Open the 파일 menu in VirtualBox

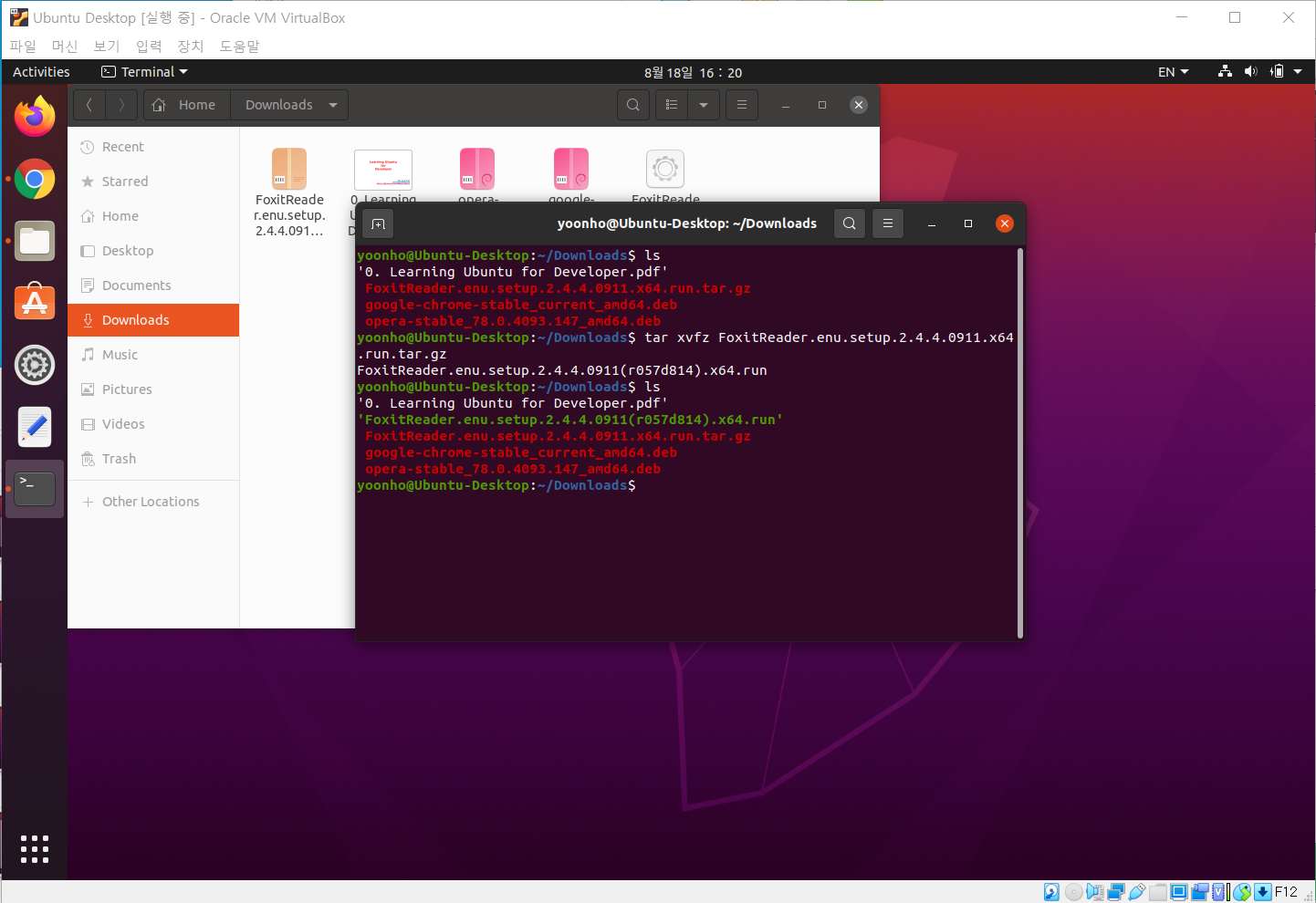tap(23, 46)
